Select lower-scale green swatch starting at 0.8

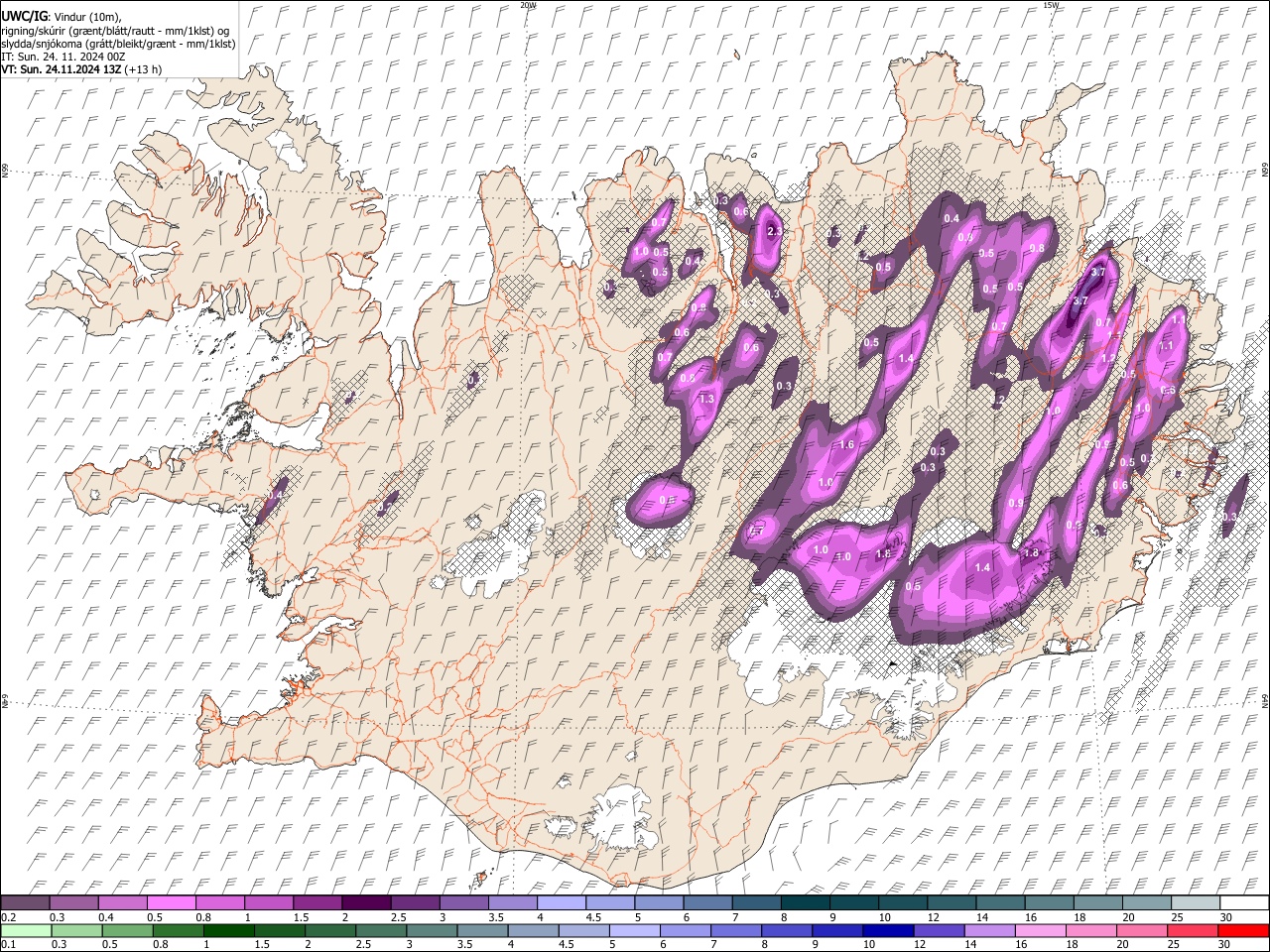coord(179,930)
